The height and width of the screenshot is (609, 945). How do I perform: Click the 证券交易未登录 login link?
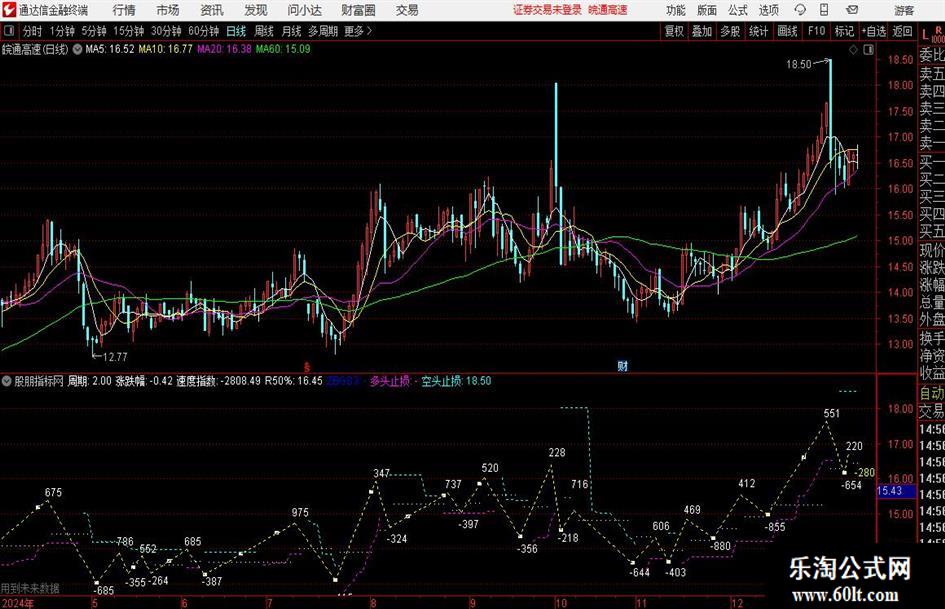pos(547,10)
